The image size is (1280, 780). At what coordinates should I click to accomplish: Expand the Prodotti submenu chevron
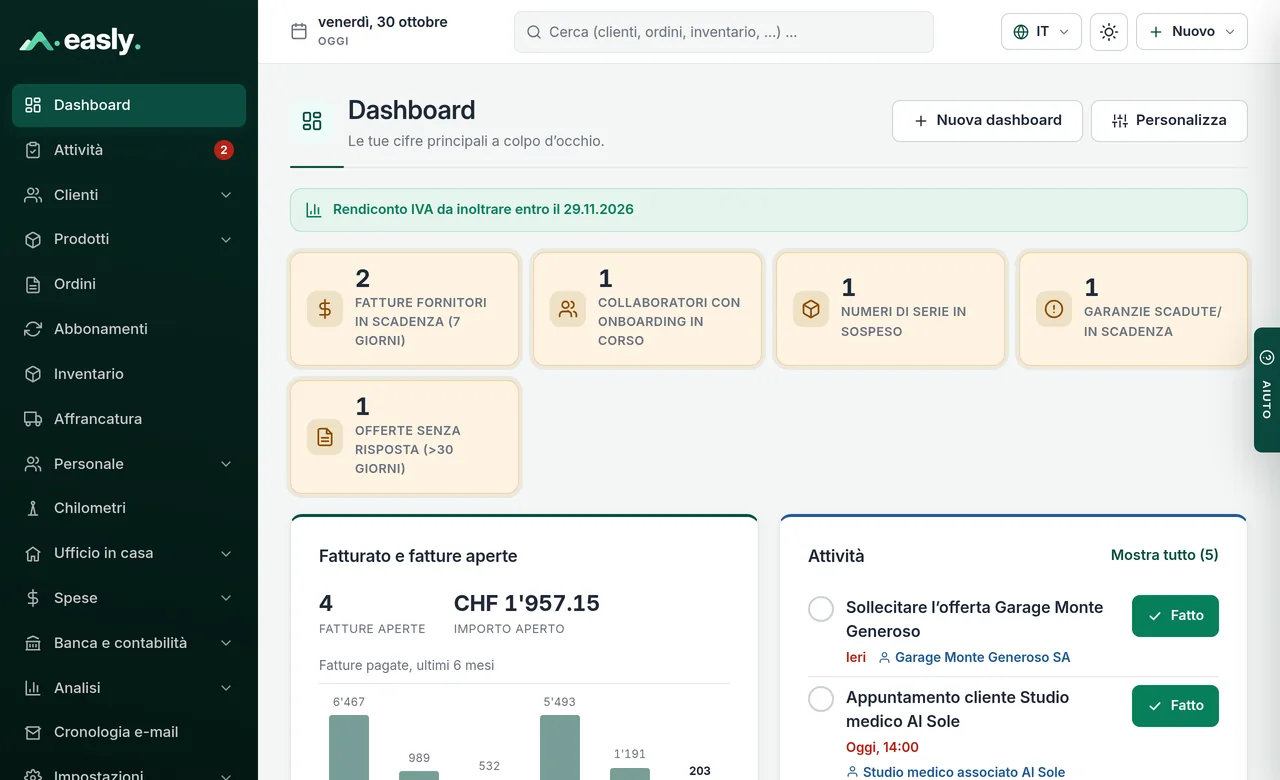click(x=226, y=240)
